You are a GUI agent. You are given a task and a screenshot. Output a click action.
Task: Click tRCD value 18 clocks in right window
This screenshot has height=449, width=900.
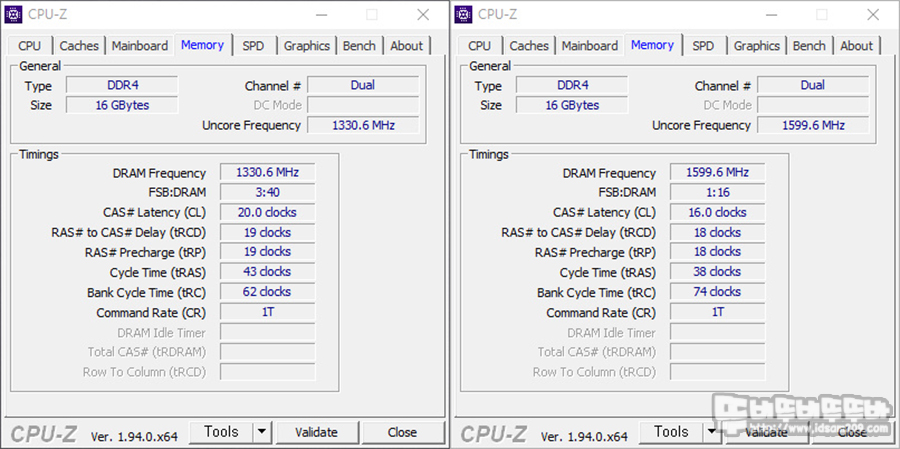tap(717, 233)
